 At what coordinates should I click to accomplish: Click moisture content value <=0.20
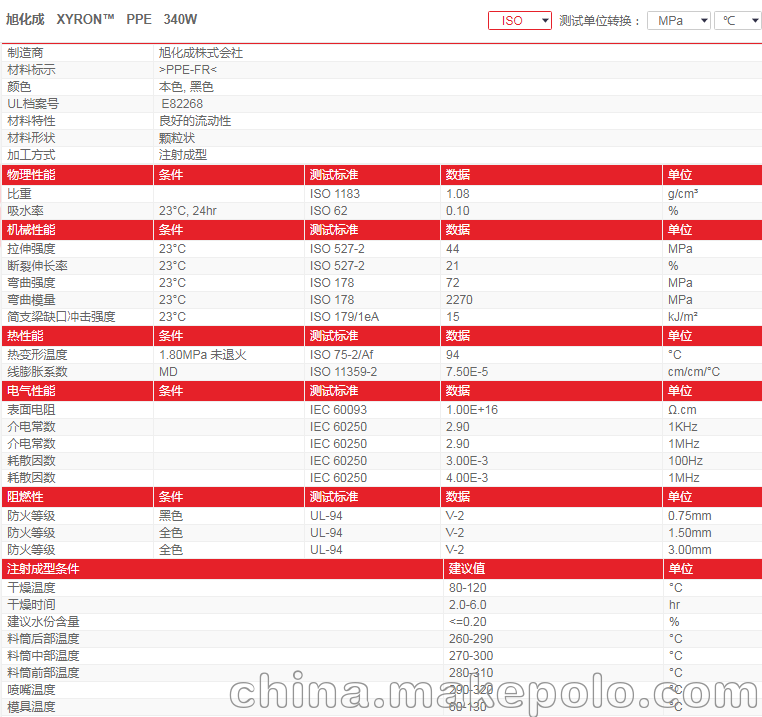(x=468, y=621)
